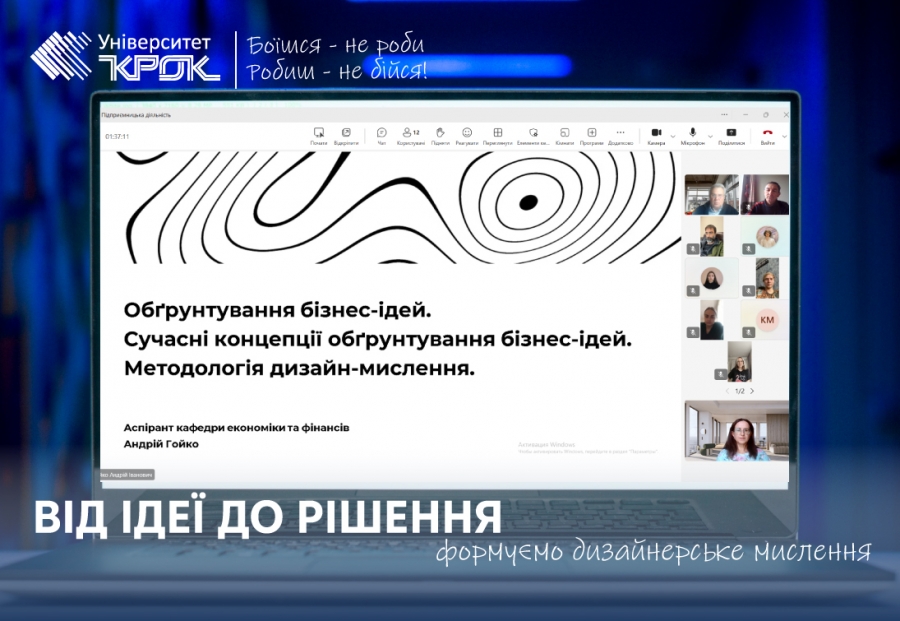Open the More (Додатково) three-dots menu
The image size is (900, 621).
point(620,133)
